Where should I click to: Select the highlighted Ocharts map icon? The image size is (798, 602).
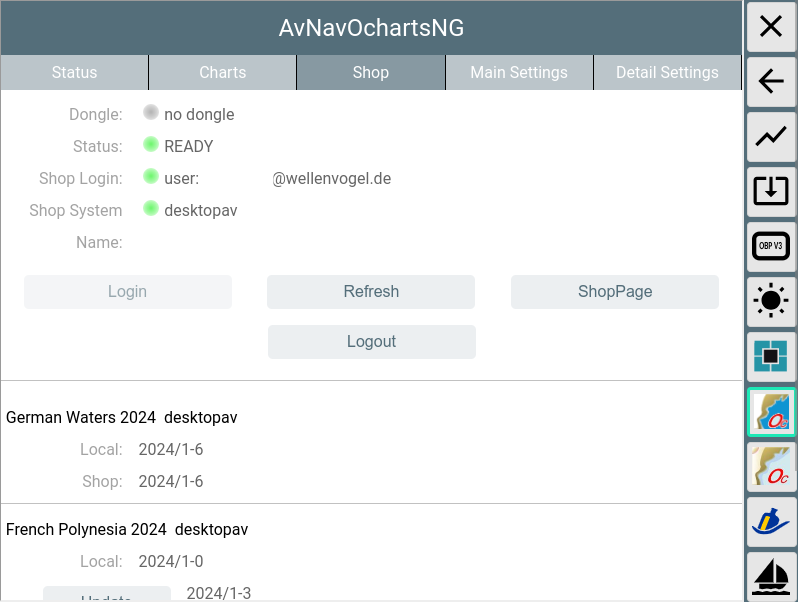coord(771,412)
